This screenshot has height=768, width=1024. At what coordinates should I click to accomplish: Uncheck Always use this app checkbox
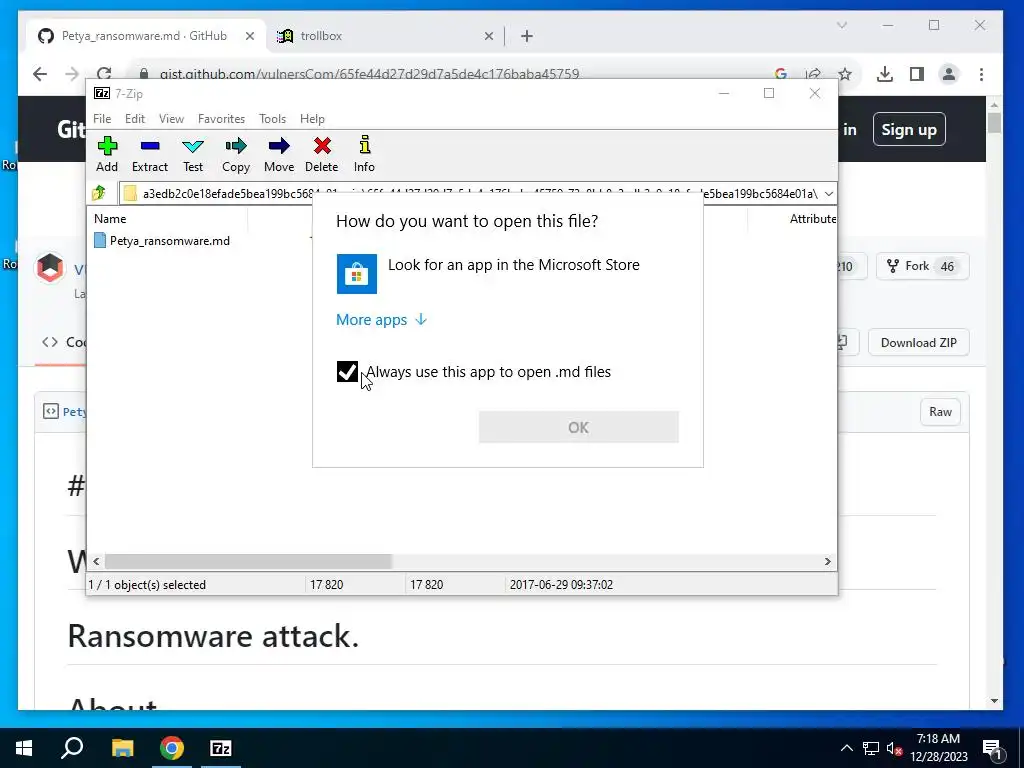(347, 372)
